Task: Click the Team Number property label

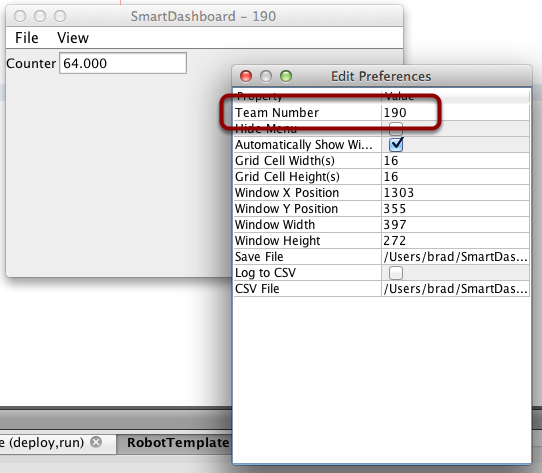Action: 277,113
